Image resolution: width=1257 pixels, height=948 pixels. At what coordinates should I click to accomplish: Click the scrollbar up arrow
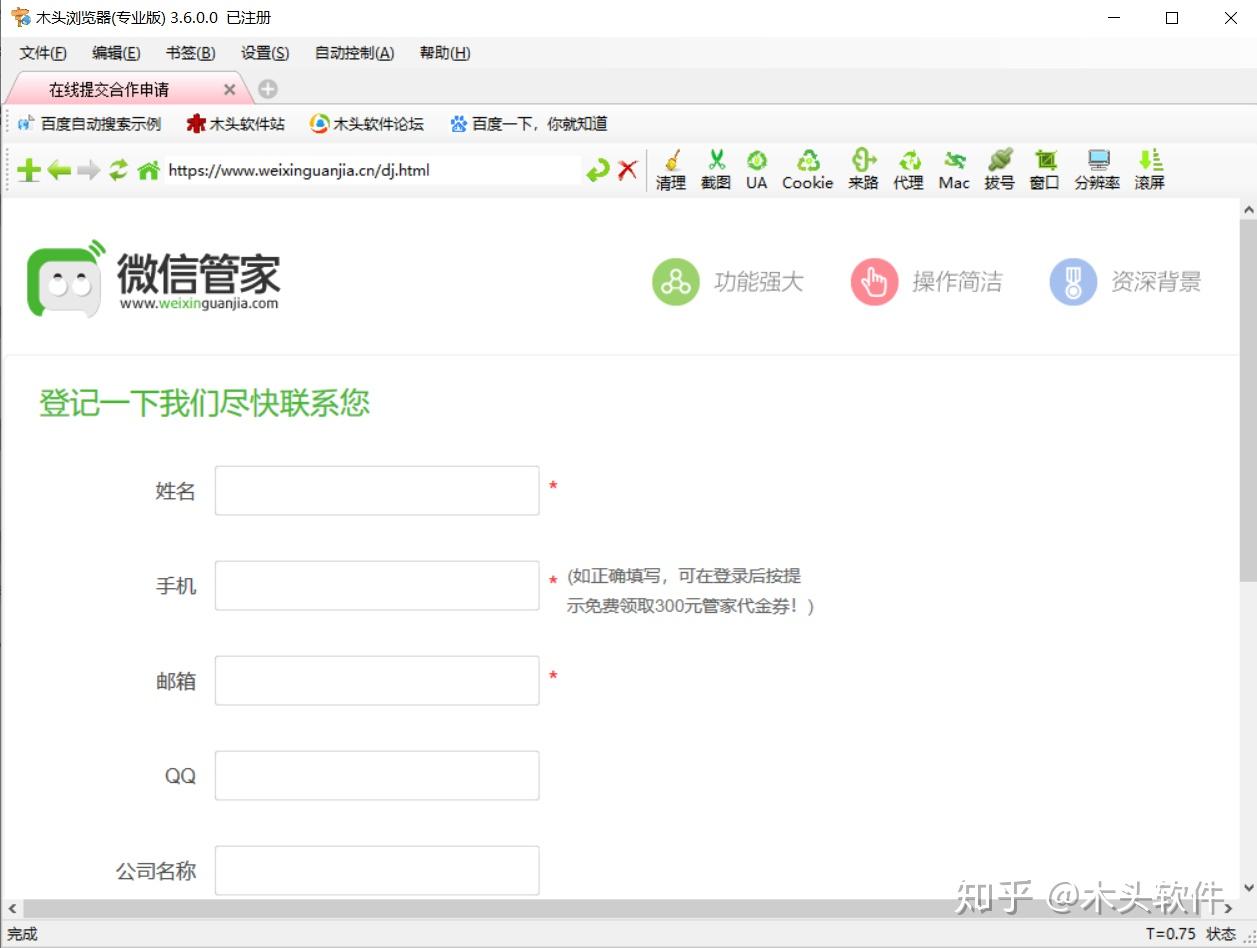click(1248, 209)
